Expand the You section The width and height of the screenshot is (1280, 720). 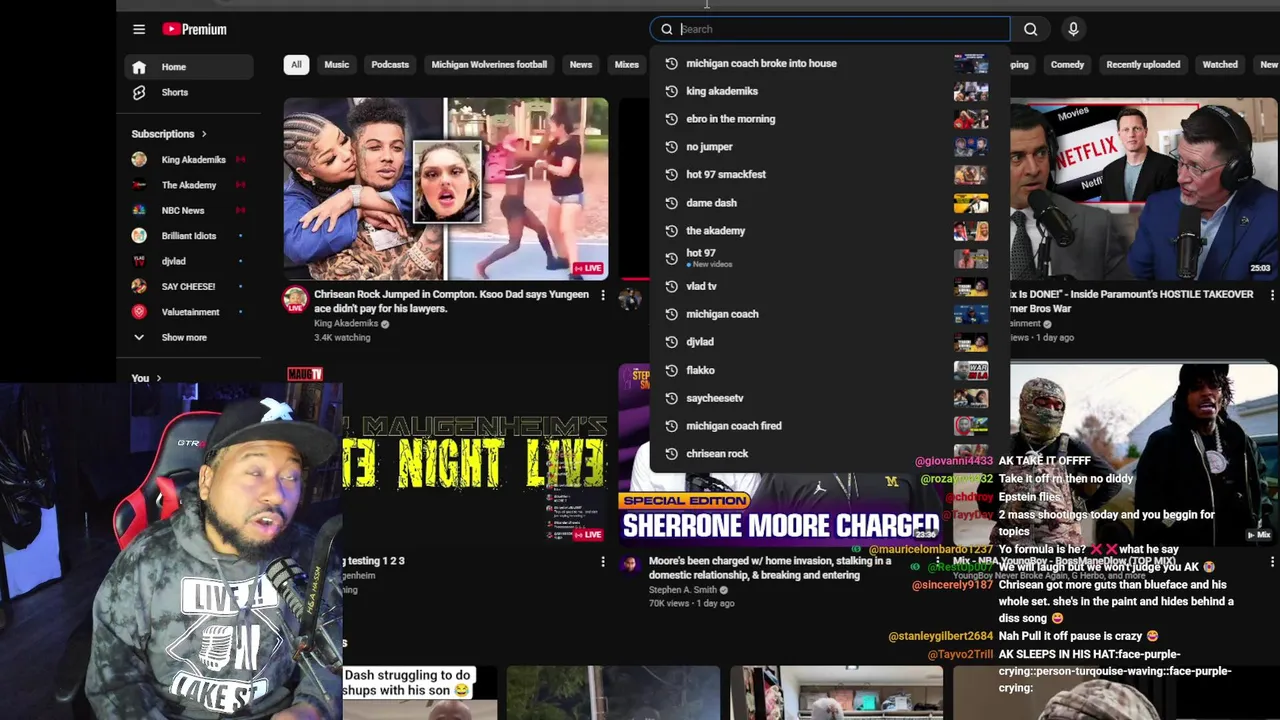pos(146,378)
